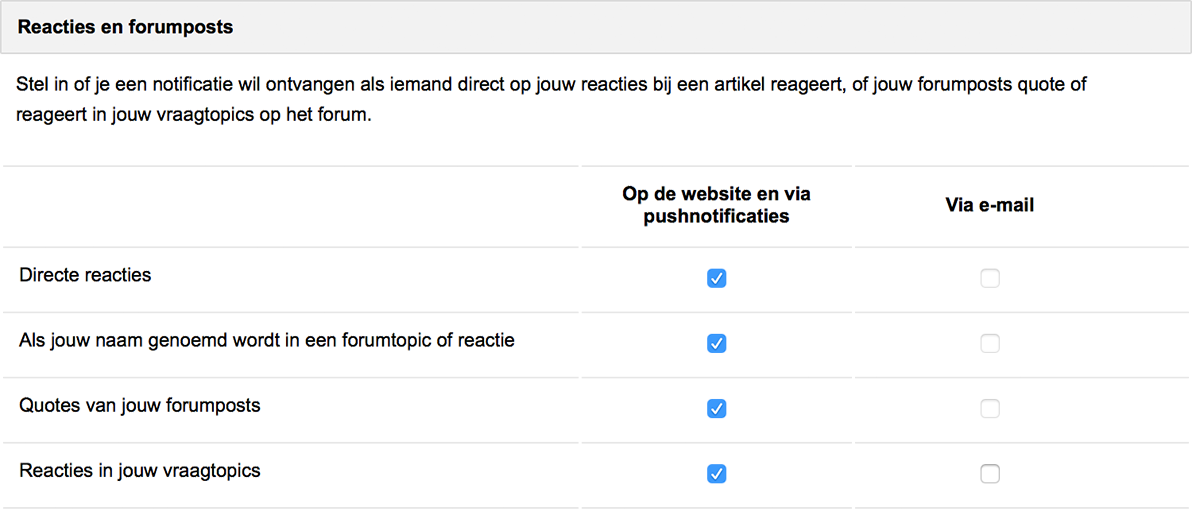Click the 'Via e-mail' column header

tap(989, 205)
